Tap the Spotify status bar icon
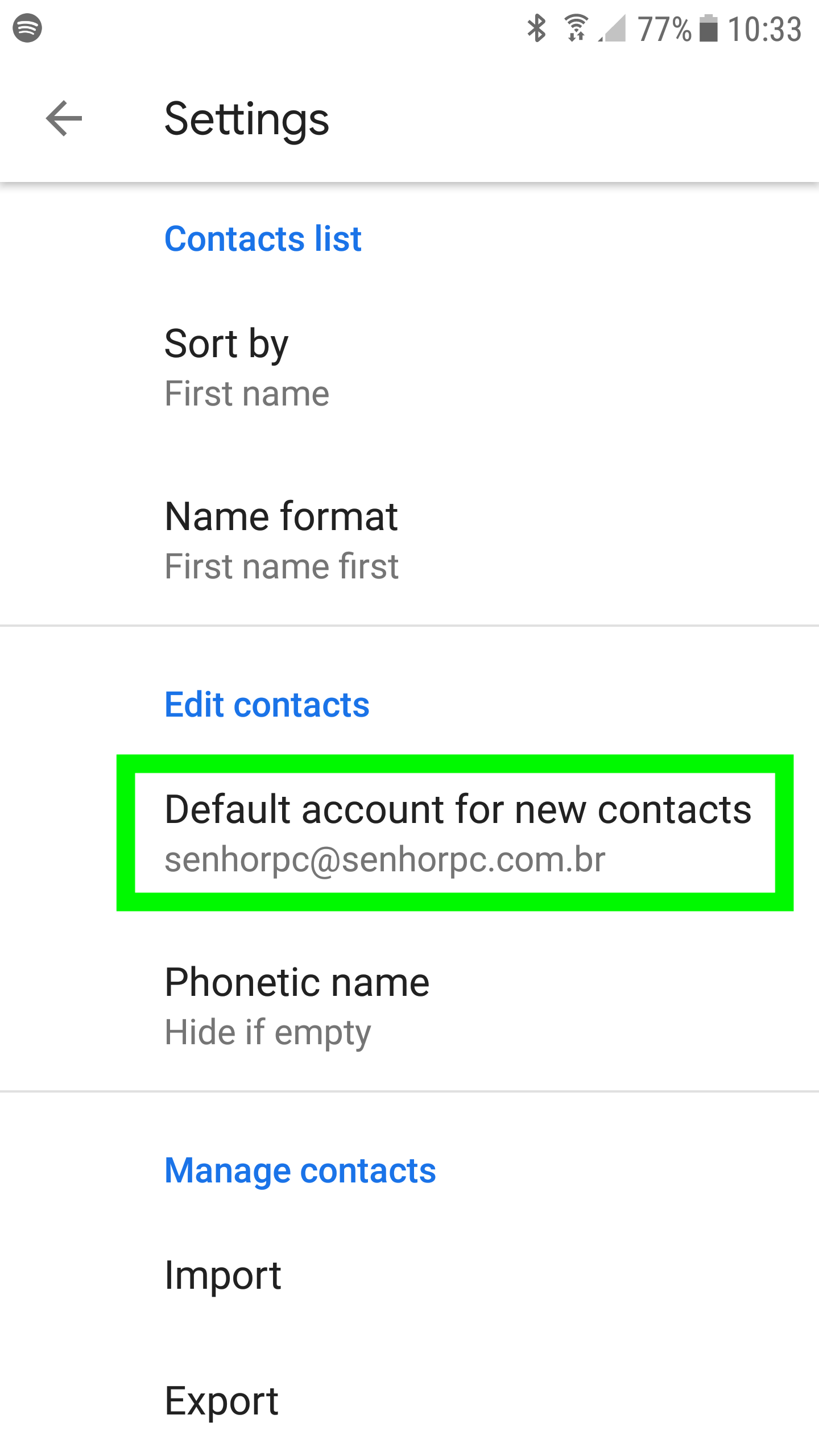Image resolution: width=819 pixels, height=1456 pixels. (27, 28)
